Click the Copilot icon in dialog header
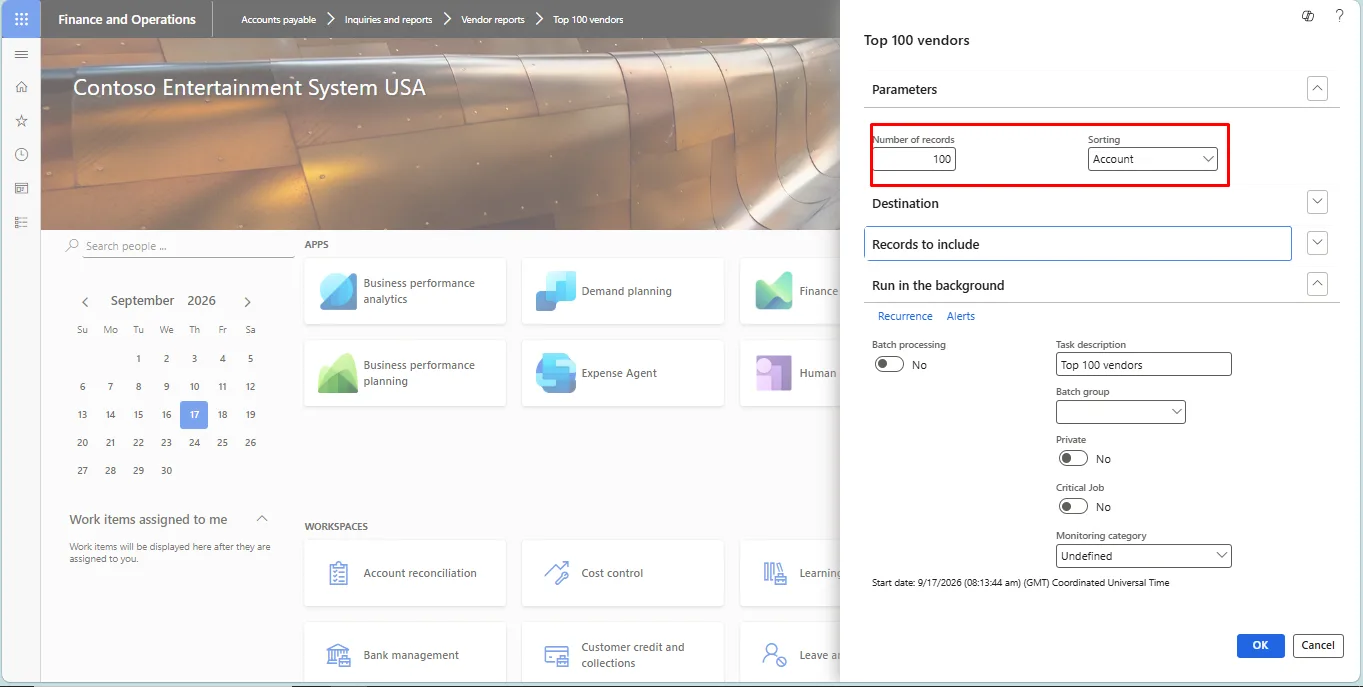This screenshot has height=687, width=1363. coord(1308,16)
